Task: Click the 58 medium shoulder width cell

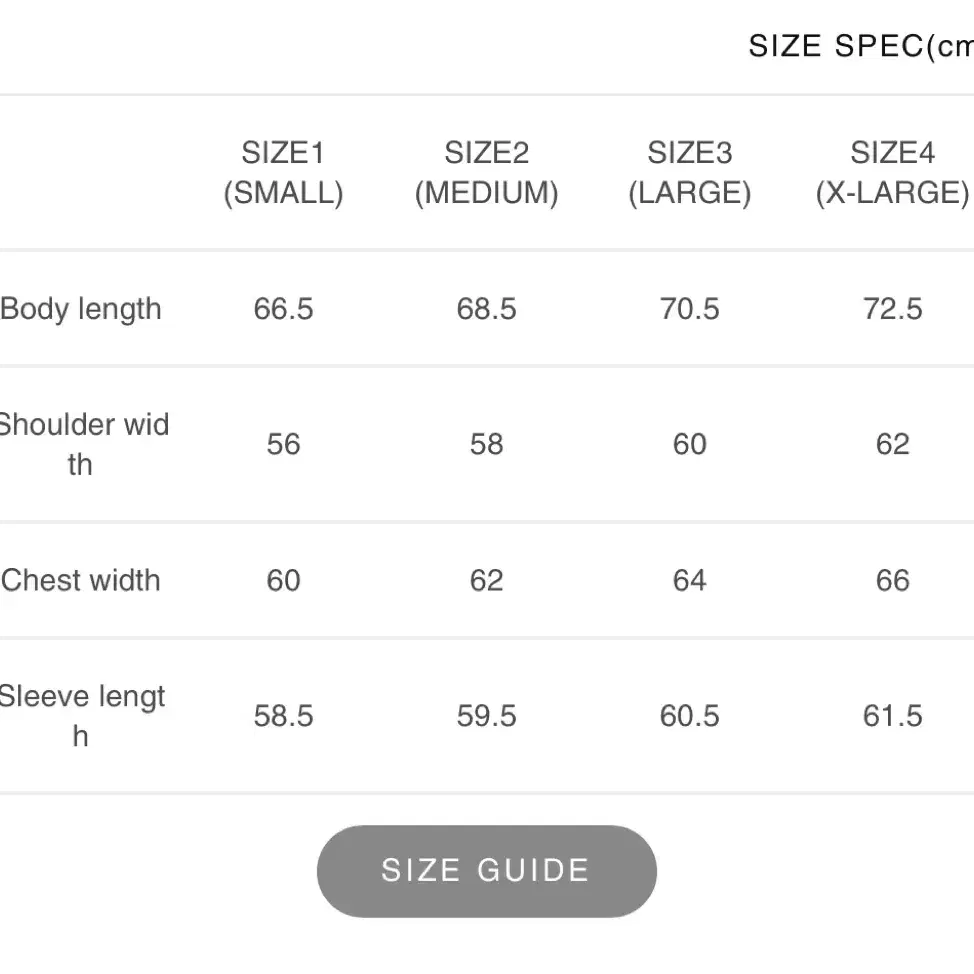Action: [486, 444]
